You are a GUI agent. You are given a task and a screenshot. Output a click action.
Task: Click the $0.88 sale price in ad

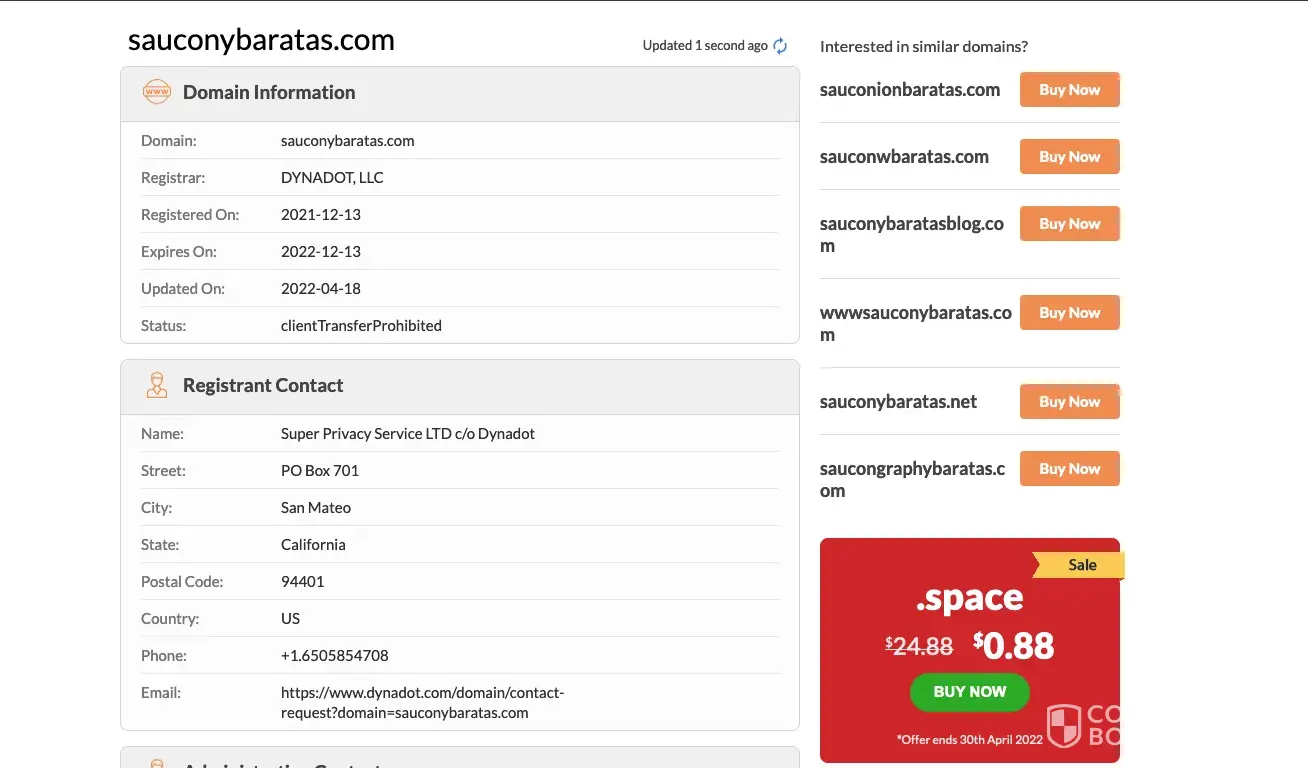click(1013, 645)
